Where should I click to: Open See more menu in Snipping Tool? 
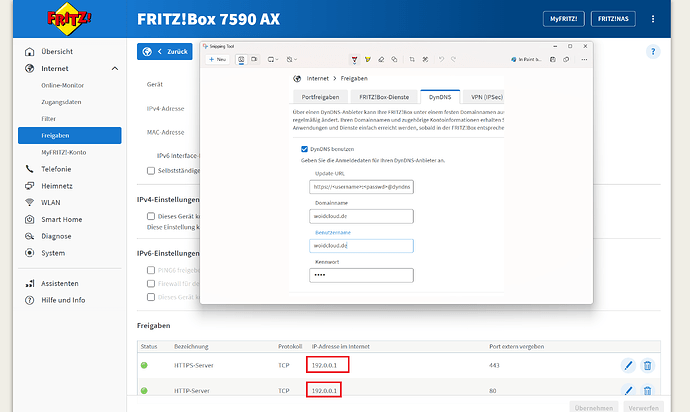(584, 59)
